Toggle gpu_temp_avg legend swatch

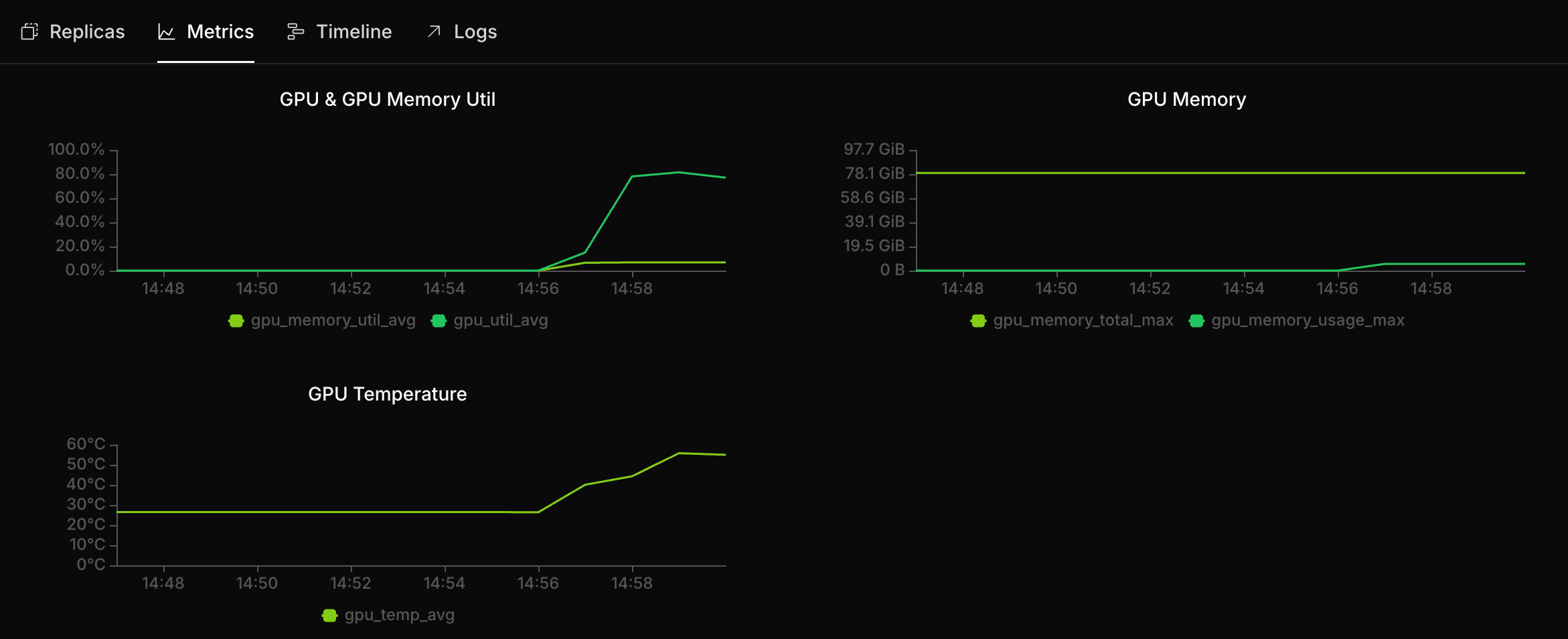point(329,616)
